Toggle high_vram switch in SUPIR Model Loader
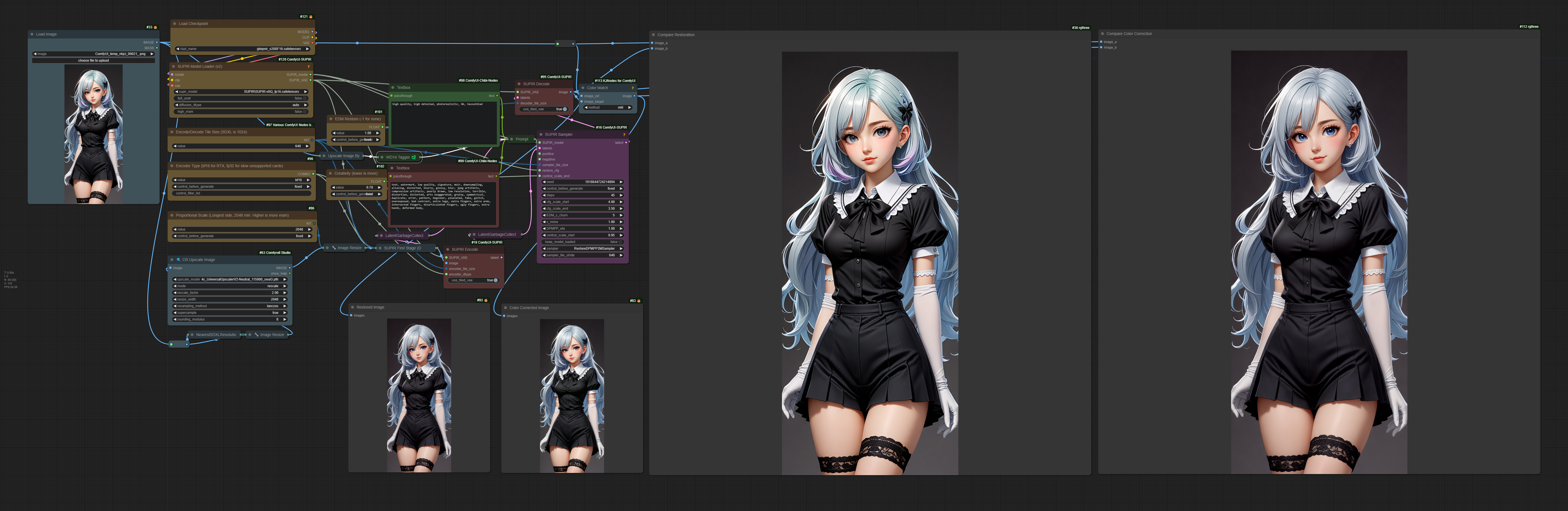The width and height of the screenshot is (1568, 511). coord(304,111)
